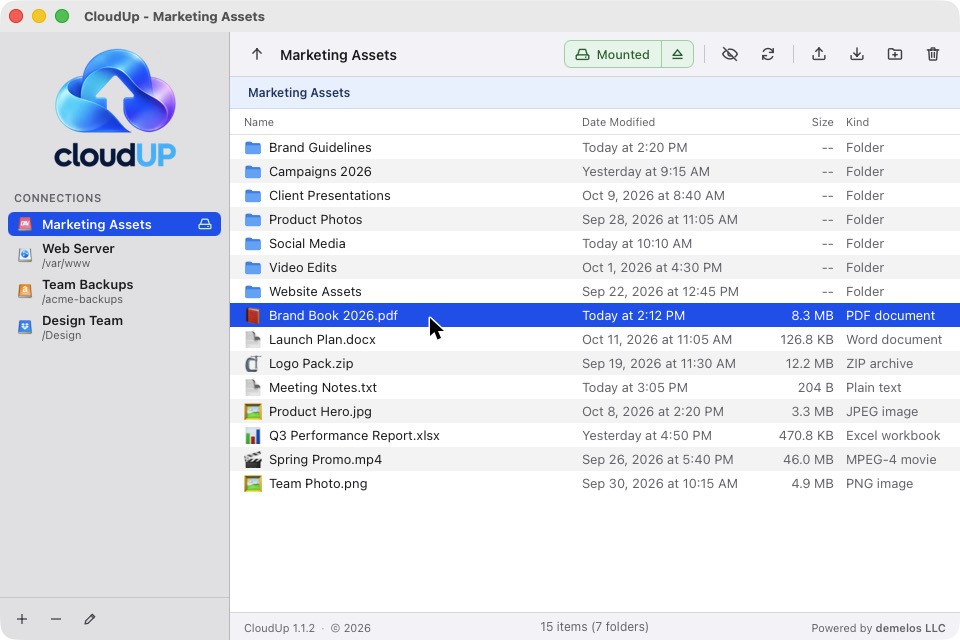Toggle hidden files eye icon
Image resolution: width=960 pixels, height=640 pixels.
pyautogui.click(x=729, y=55)
